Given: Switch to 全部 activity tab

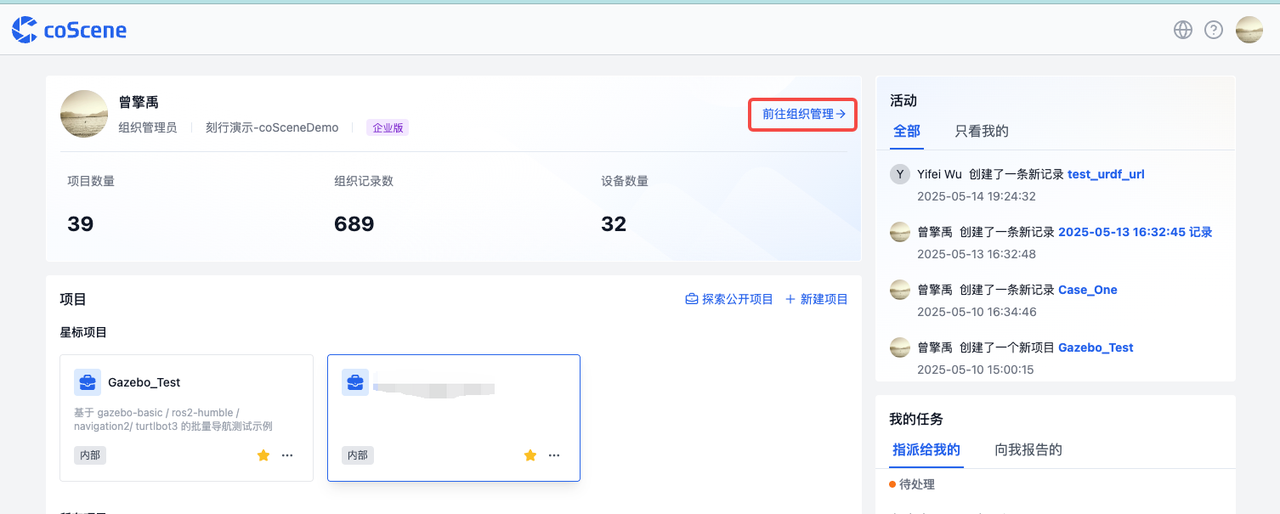Looking at the screenshot, I should click(x=907, y=131).
